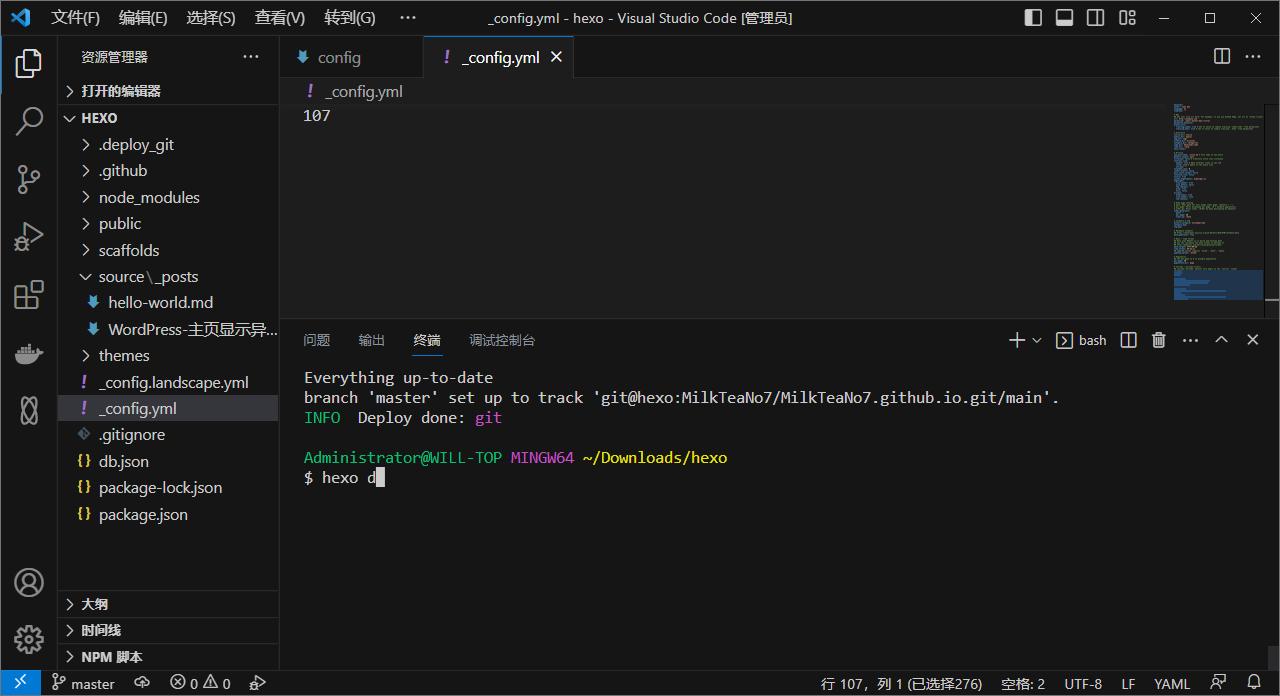Expand the Open Editors section

[x=168, y=91]
